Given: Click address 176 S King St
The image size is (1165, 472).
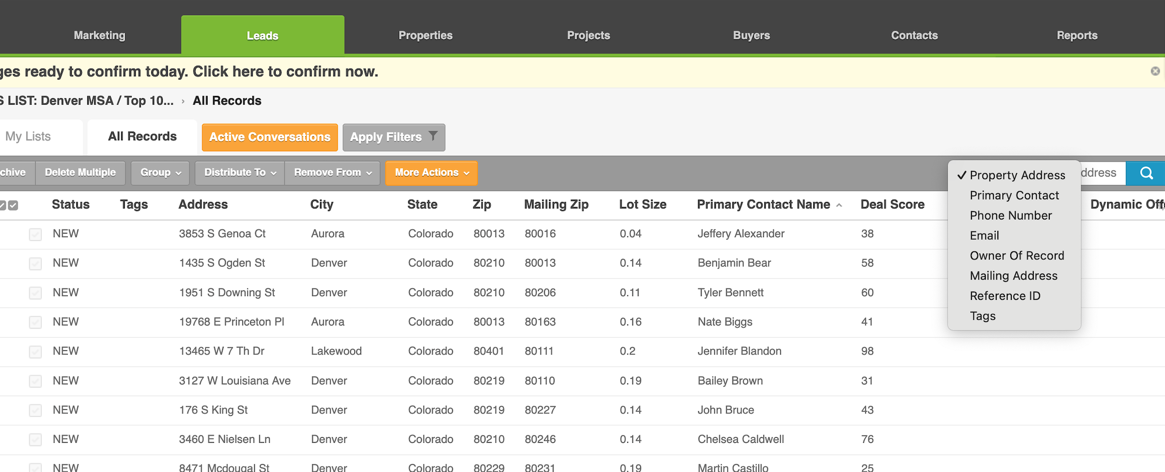Looking at the screenshot, I should (x=213, y=410).
